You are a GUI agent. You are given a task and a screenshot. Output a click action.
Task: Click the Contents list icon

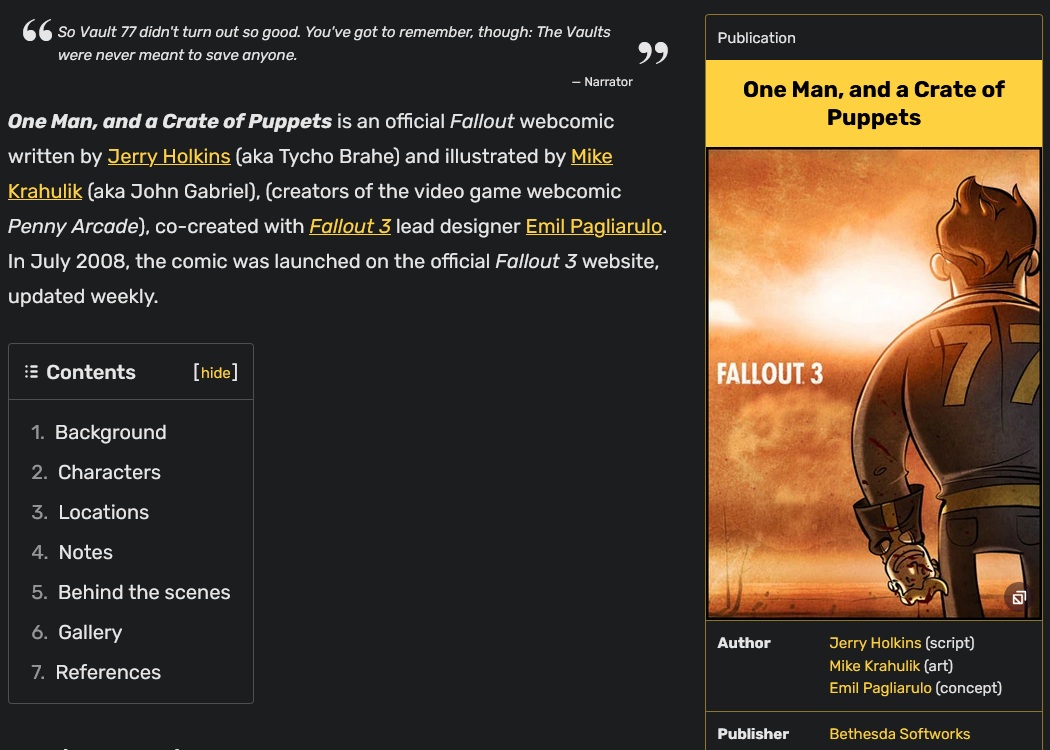pyautogui.click(x=31, y=372)
